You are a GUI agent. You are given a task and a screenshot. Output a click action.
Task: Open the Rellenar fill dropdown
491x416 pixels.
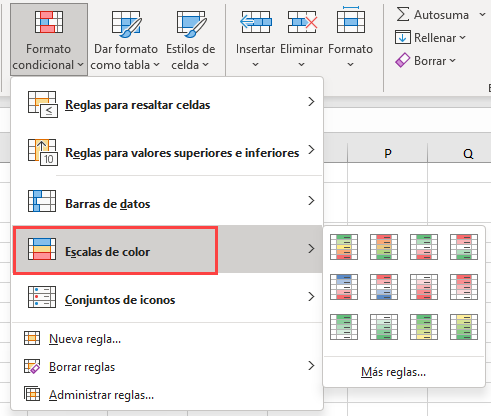pos(430,38)
